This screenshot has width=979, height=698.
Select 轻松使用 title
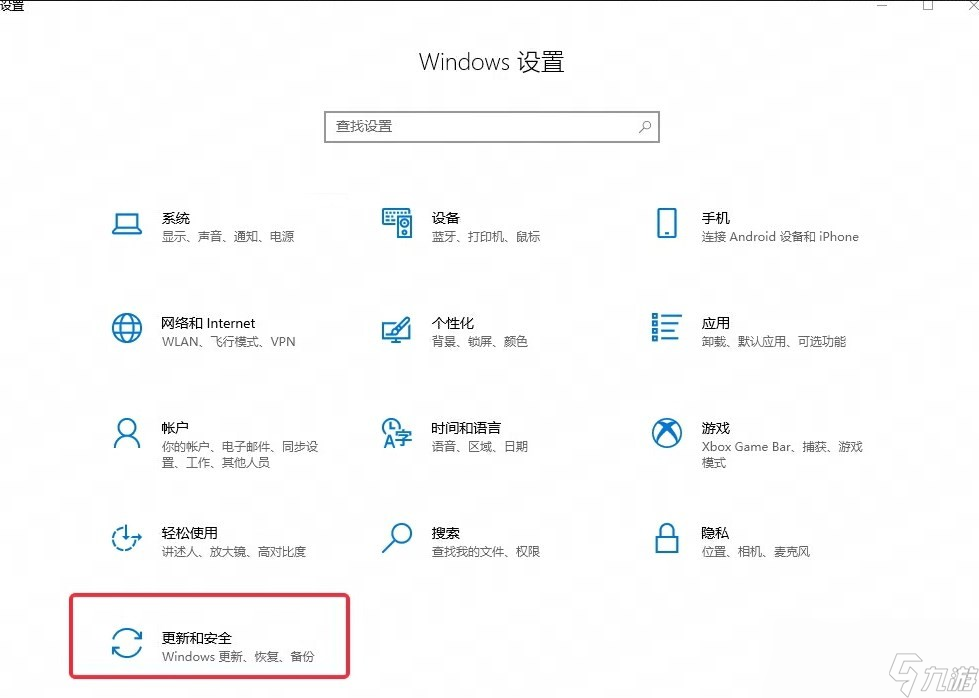(x=189, y=533)
